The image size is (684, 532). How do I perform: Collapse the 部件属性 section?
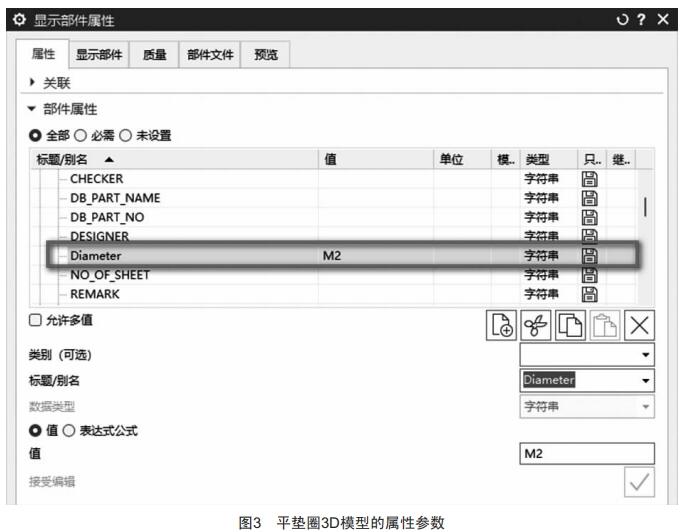pyautogui.click(x=31, y=109)
